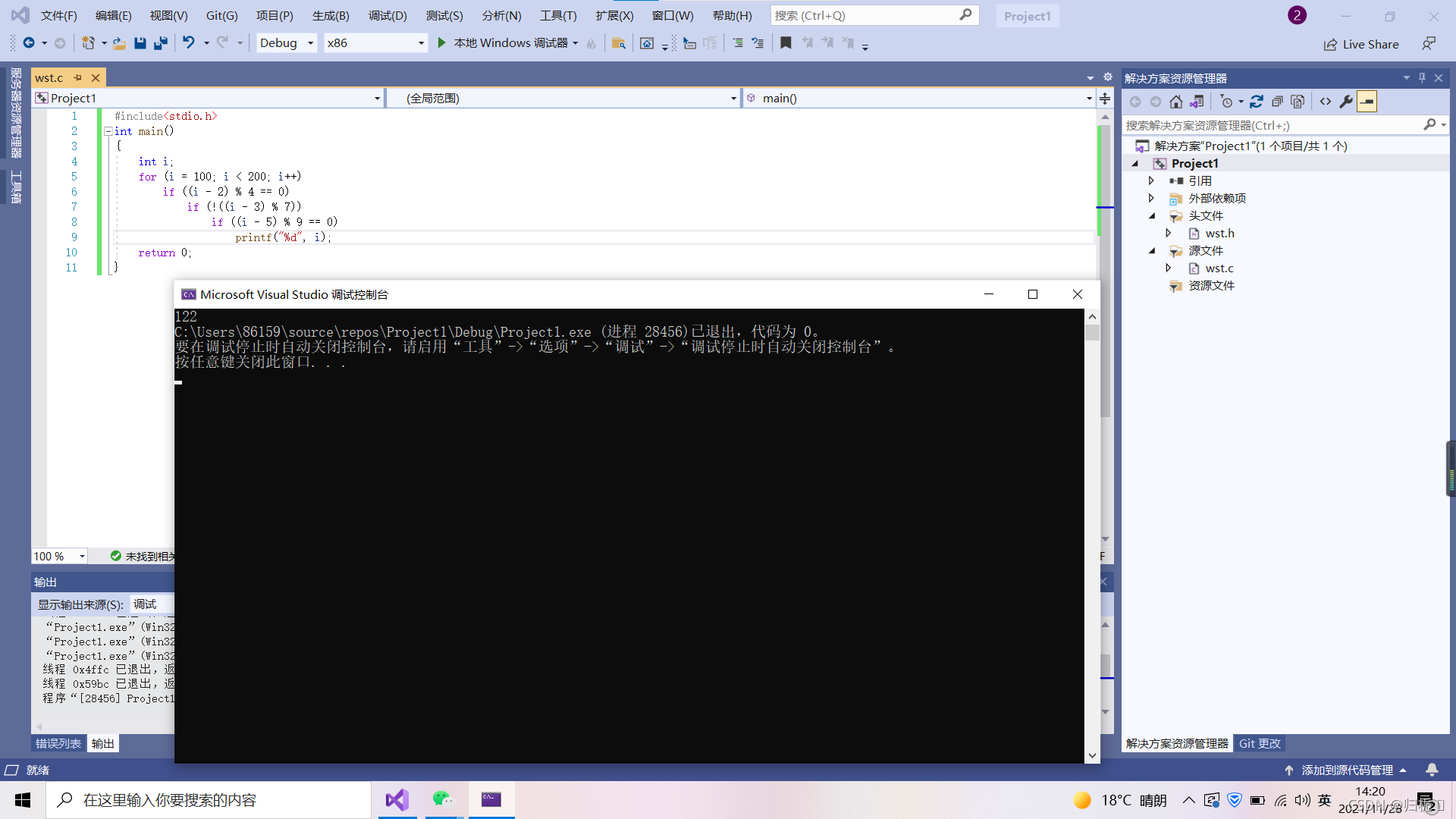Switch to the Git 更改 tab

(1260, 744)
